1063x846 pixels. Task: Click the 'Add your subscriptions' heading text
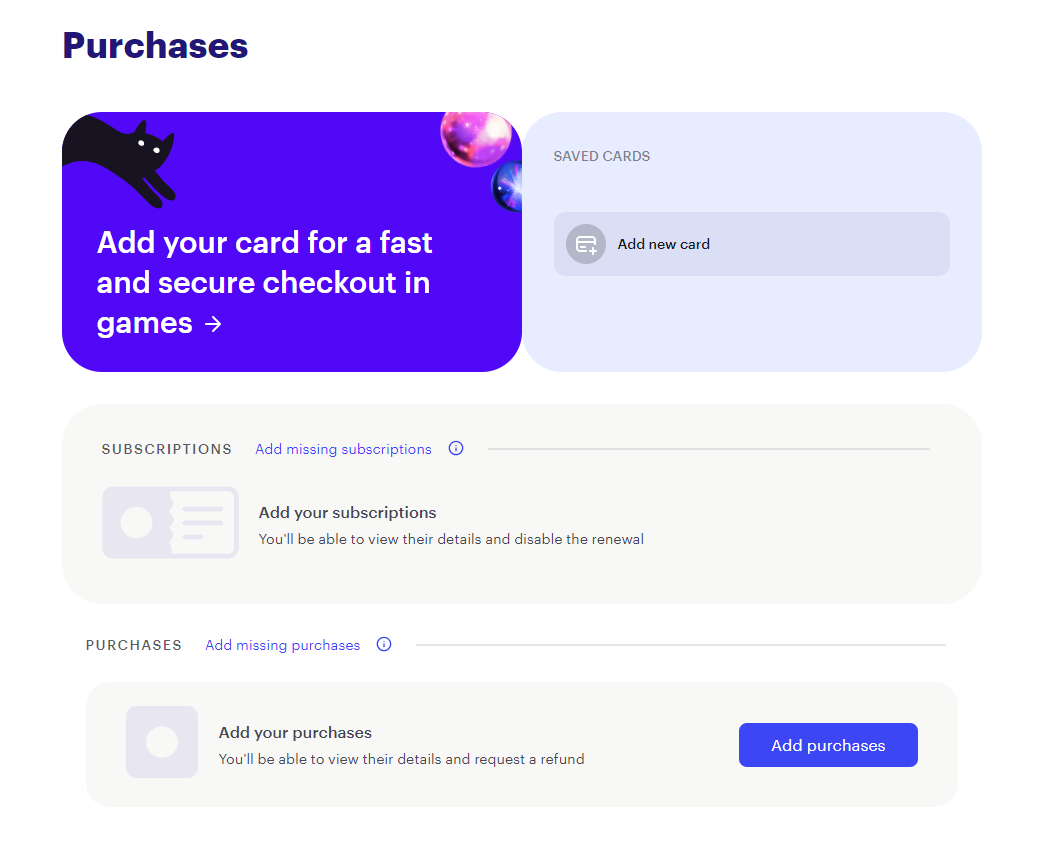coord(347,512)
